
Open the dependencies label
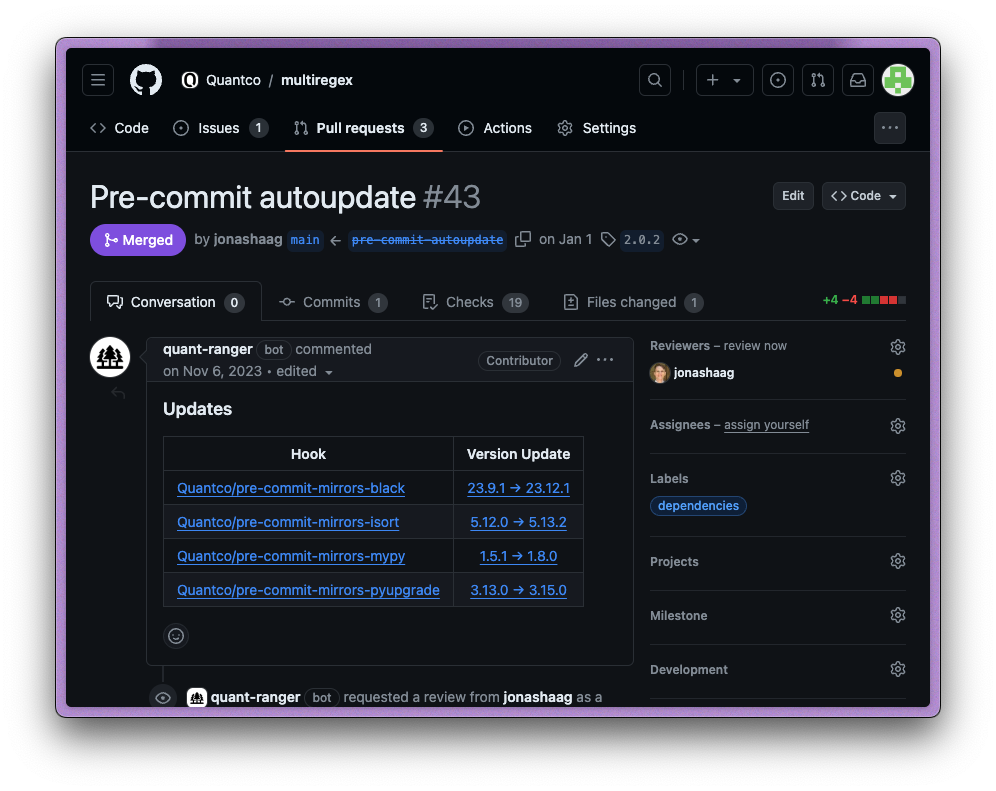point(698,506)
